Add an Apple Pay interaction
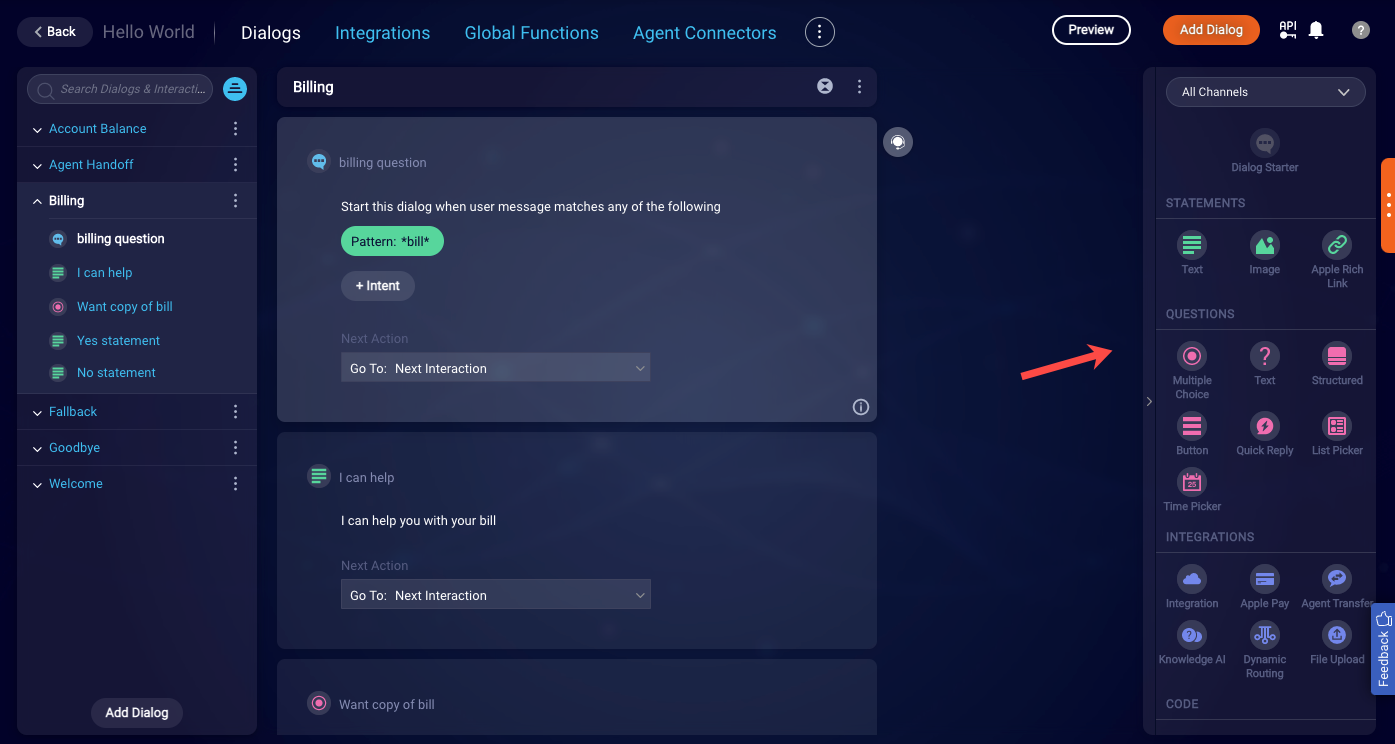Image resolution: width=1395 pixels, height=744 pixels. [x=1265, y=579]
